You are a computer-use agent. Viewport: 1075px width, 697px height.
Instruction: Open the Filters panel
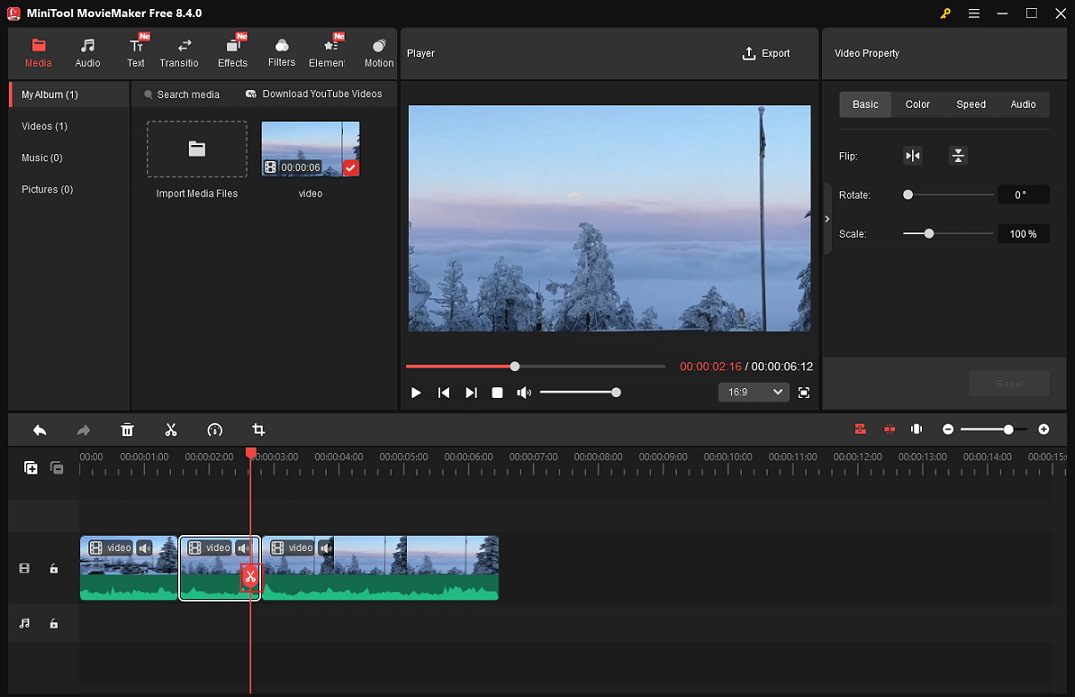click(x=281, y=52)
